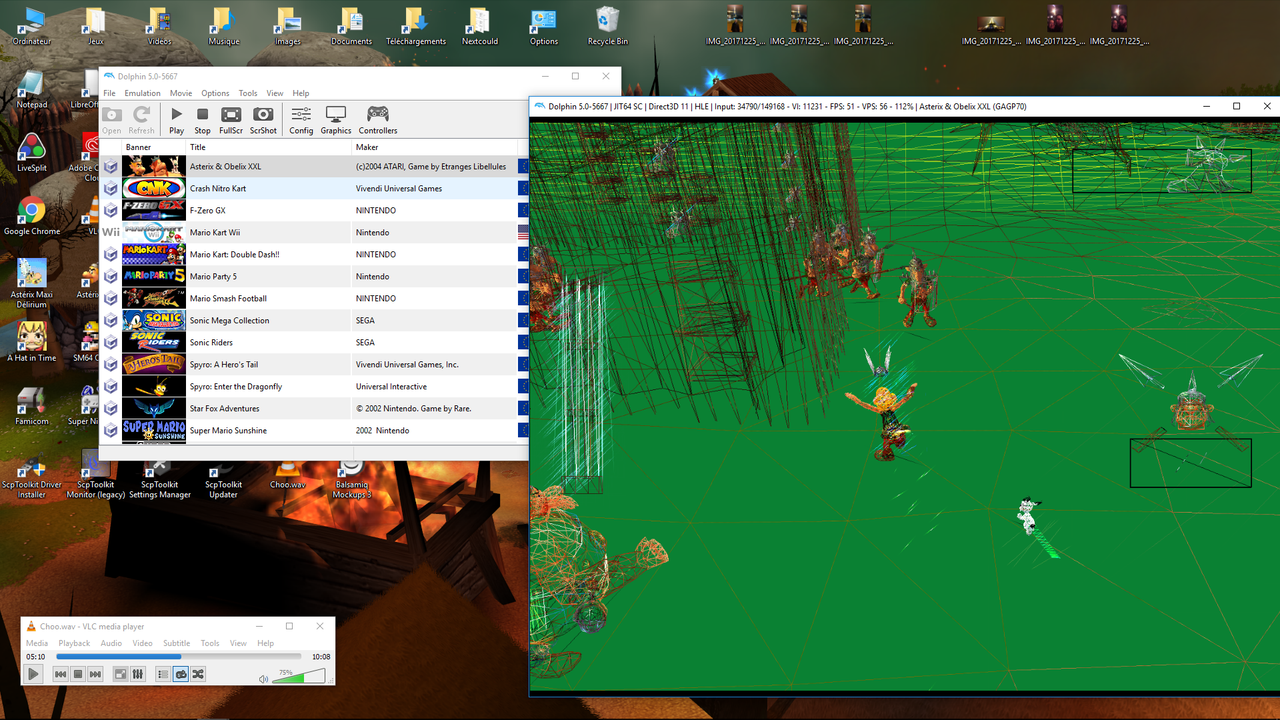The height and width of the screenshot is (720, 1280).
Task: Toggle VLC random shuffle button
Action: click(x=198, y=675)
